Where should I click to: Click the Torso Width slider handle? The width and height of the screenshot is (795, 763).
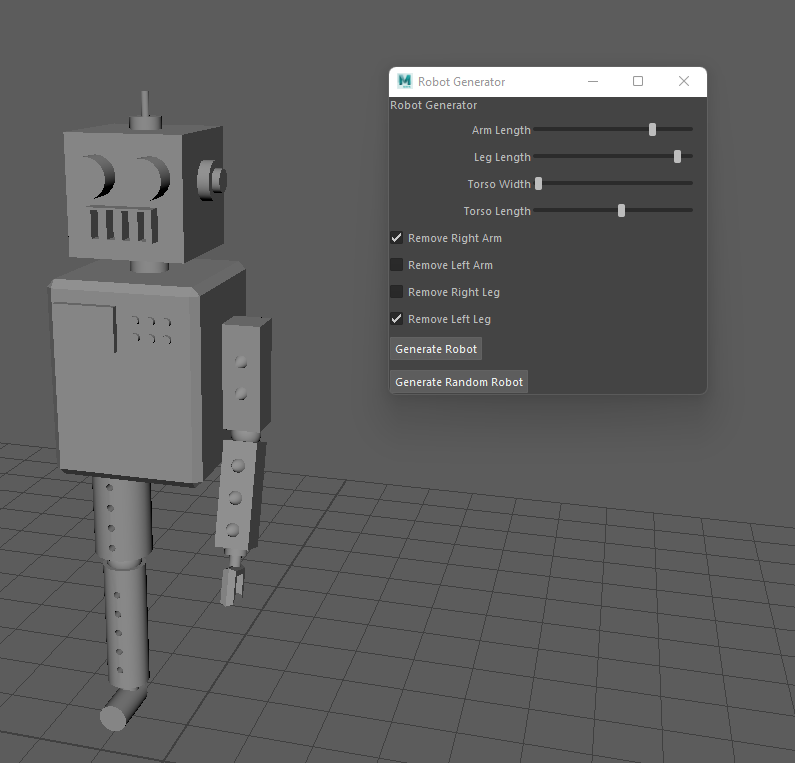click(538, 184)
